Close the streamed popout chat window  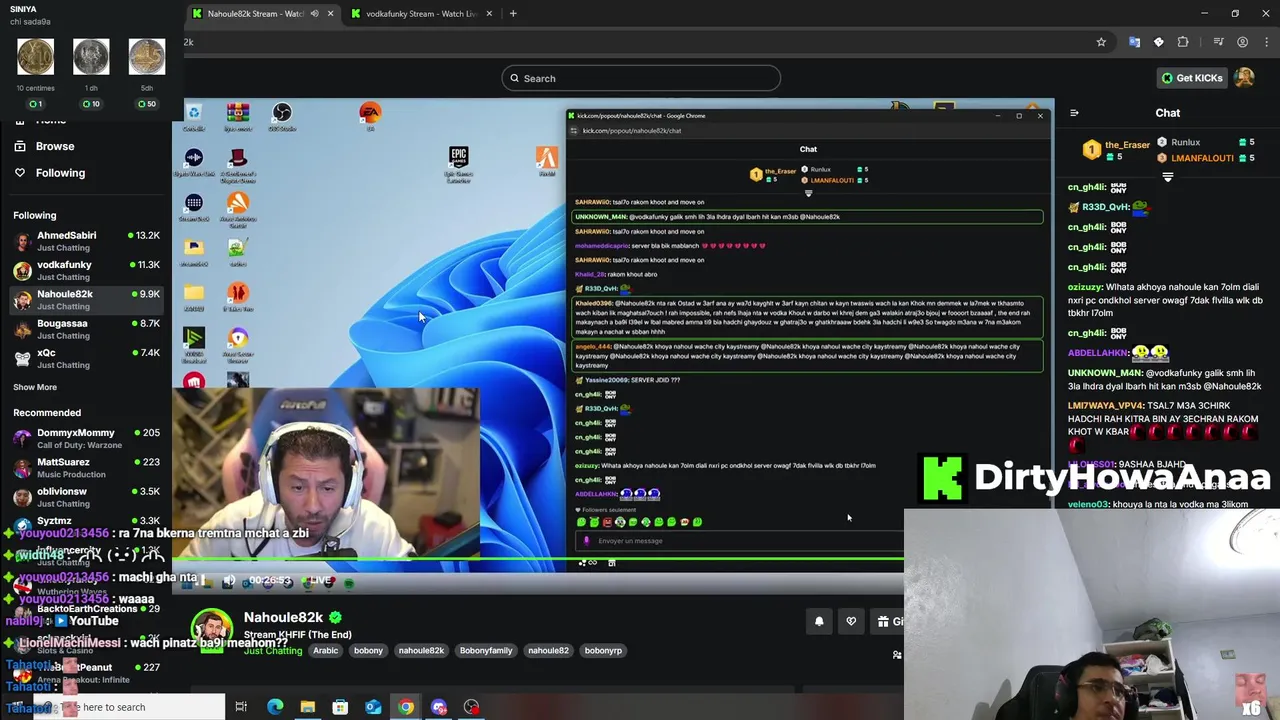click(x=1040, y=116)
